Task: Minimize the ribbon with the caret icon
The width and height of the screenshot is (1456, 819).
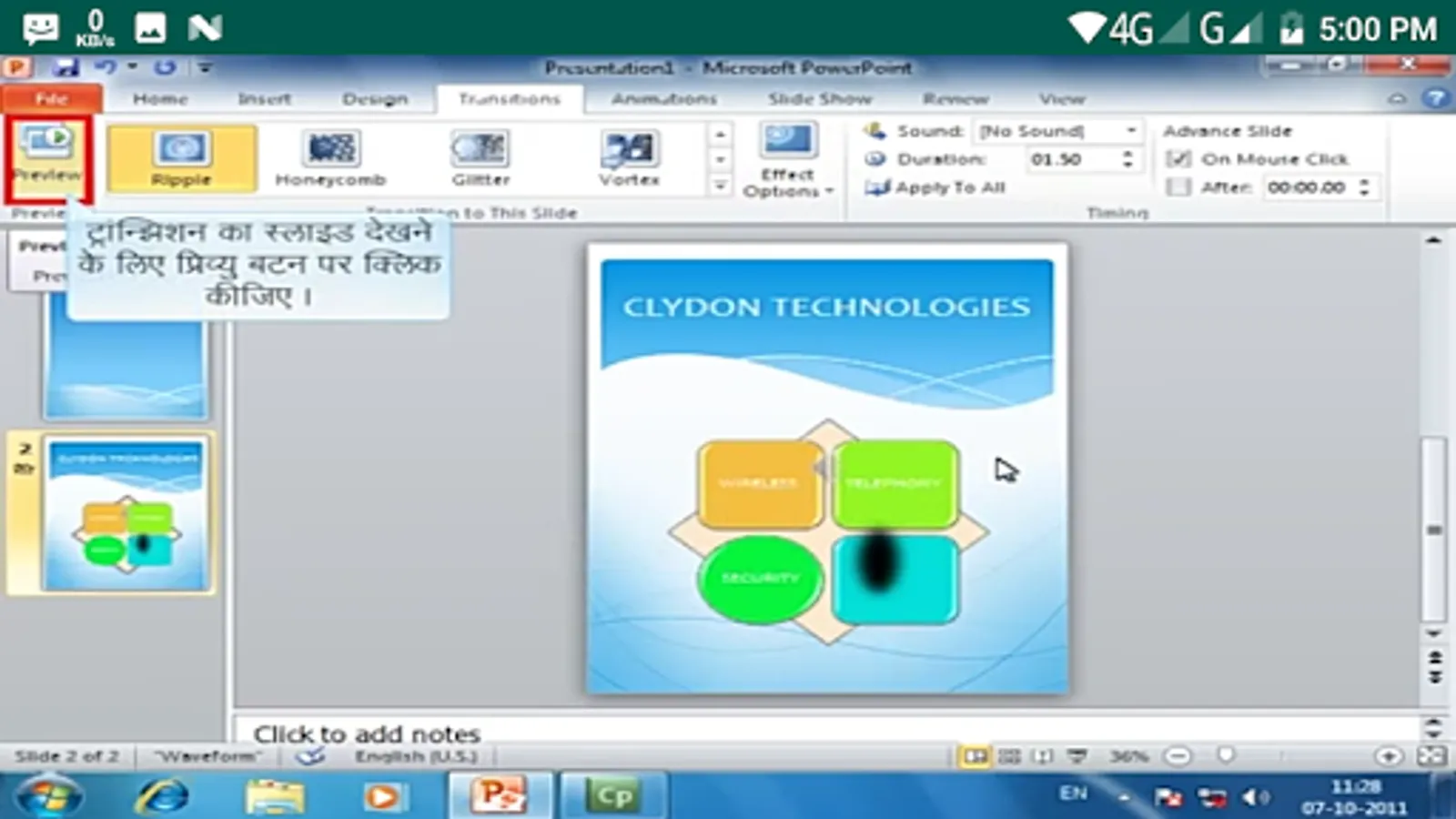Action: pyautogui.click(x=1397, y=98)
